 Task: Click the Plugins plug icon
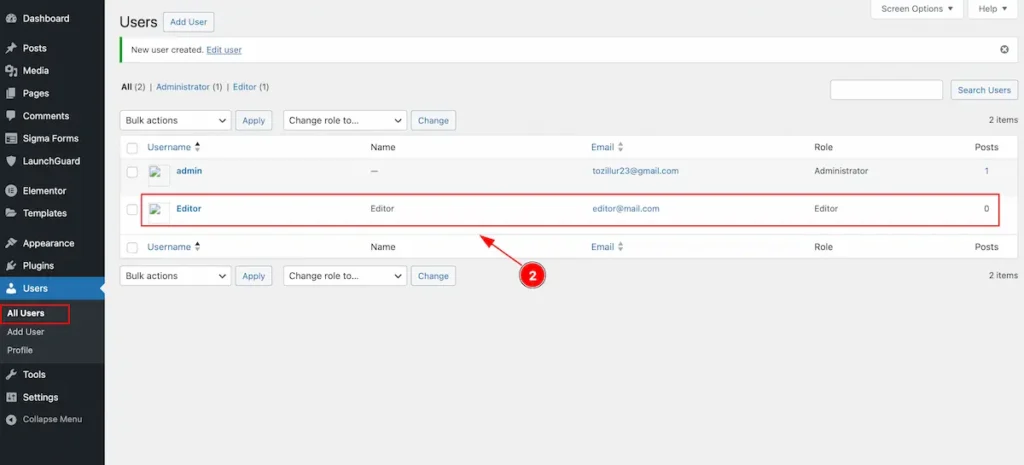[x=10, y=266]
